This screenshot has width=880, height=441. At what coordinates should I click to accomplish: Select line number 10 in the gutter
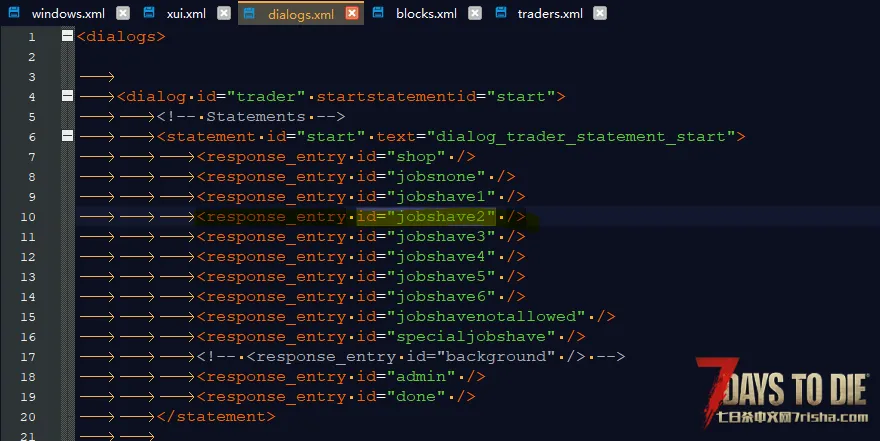[x=31, y=217]
